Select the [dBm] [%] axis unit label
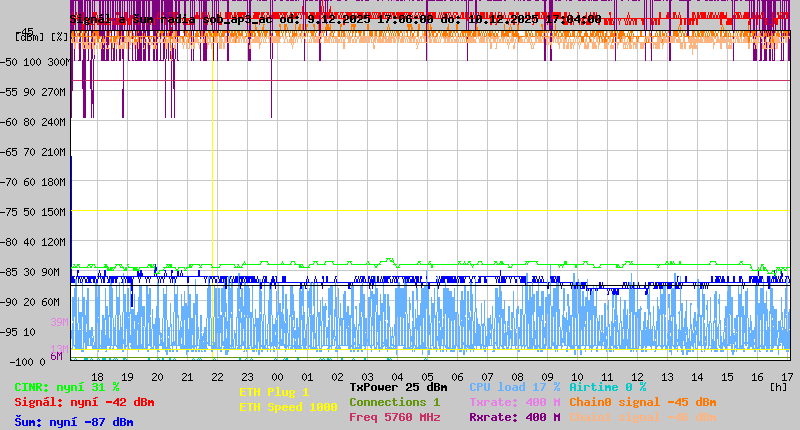This screenshot has height=430, width=800. [x=42, y=37]
